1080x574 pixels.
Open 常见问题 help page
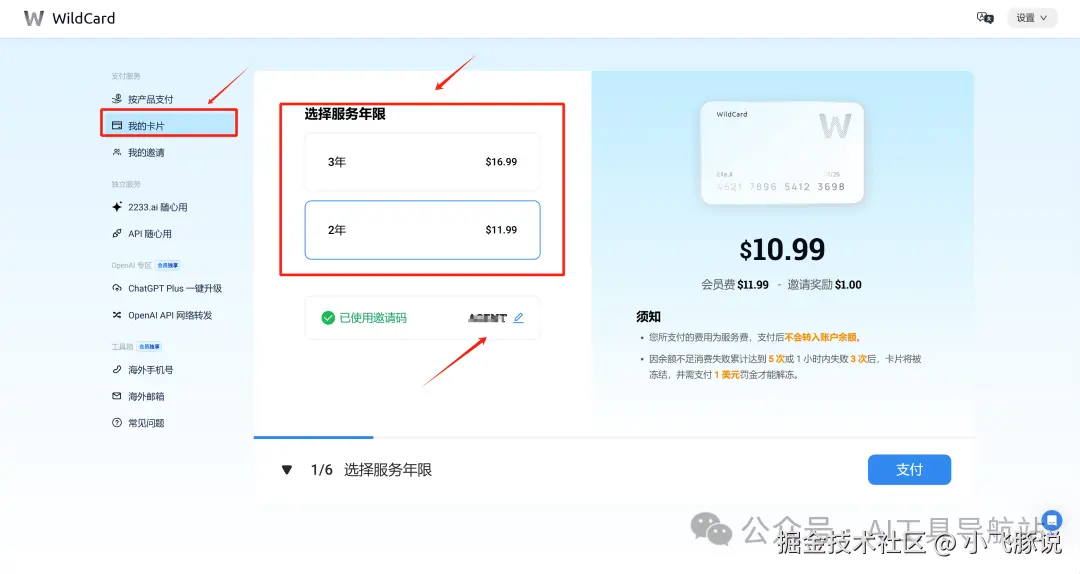(146, 423)
